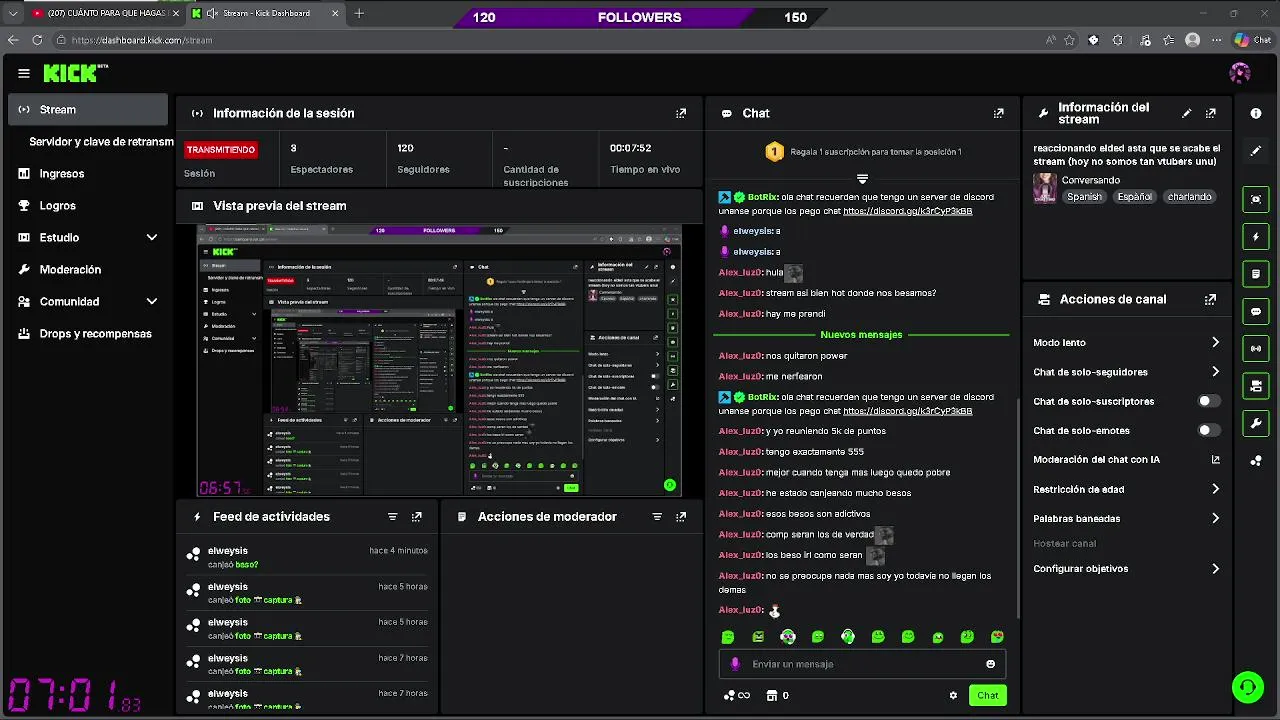
Task: Expand the Estudio sidebar section
Action: [152, 237]
